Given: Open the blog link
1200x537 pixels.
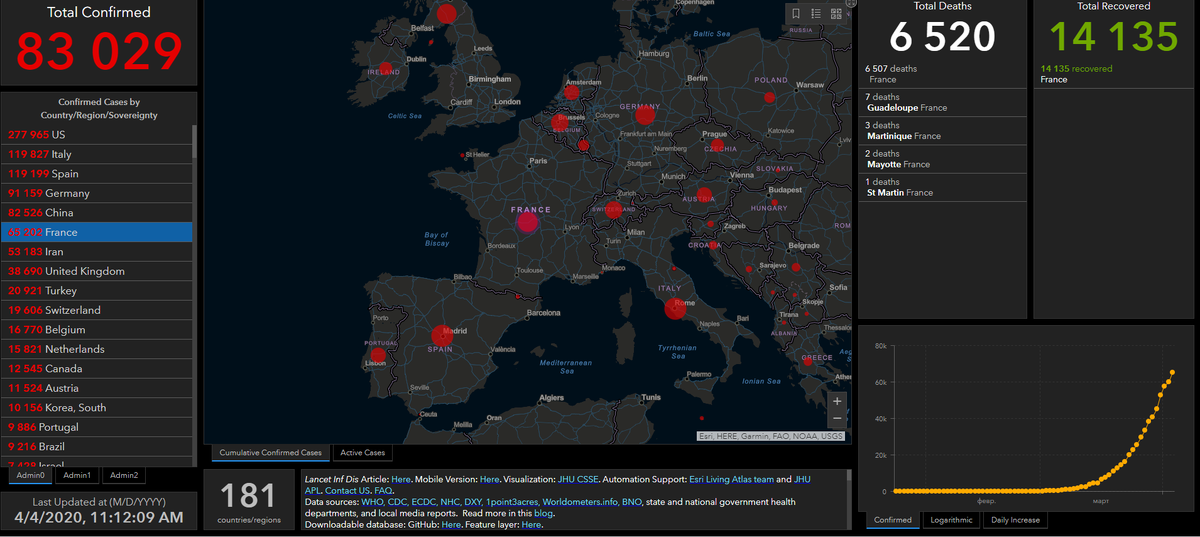Looking at the screenshot, I should 544,513.
